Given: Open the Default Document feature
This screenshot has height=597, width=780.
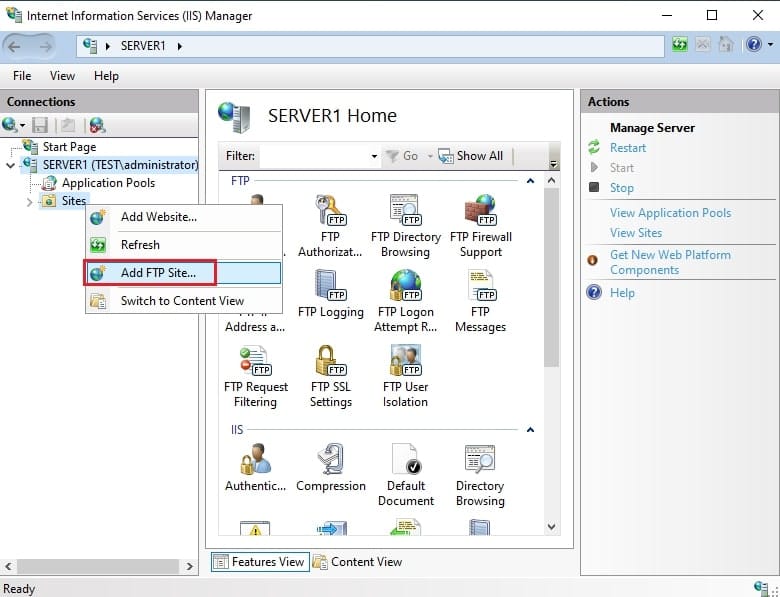Looking at the screenshot, I should [405, 475].
